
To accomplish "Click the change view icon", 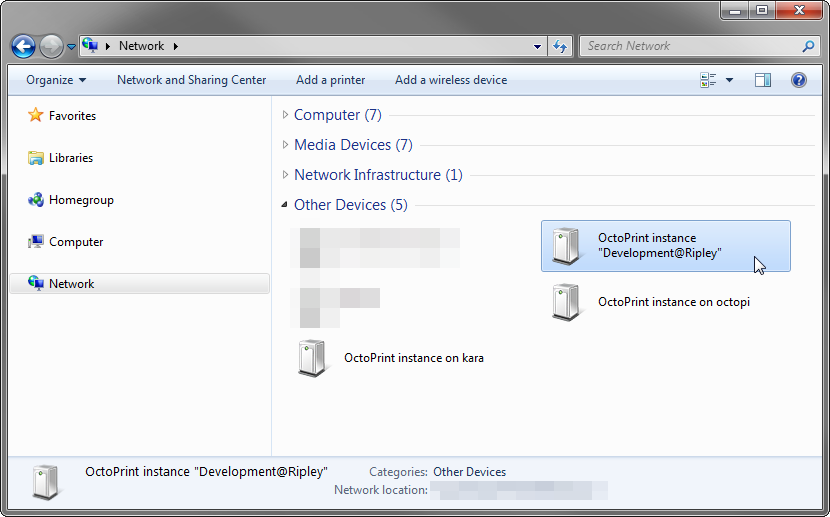I will pos(709,80).
